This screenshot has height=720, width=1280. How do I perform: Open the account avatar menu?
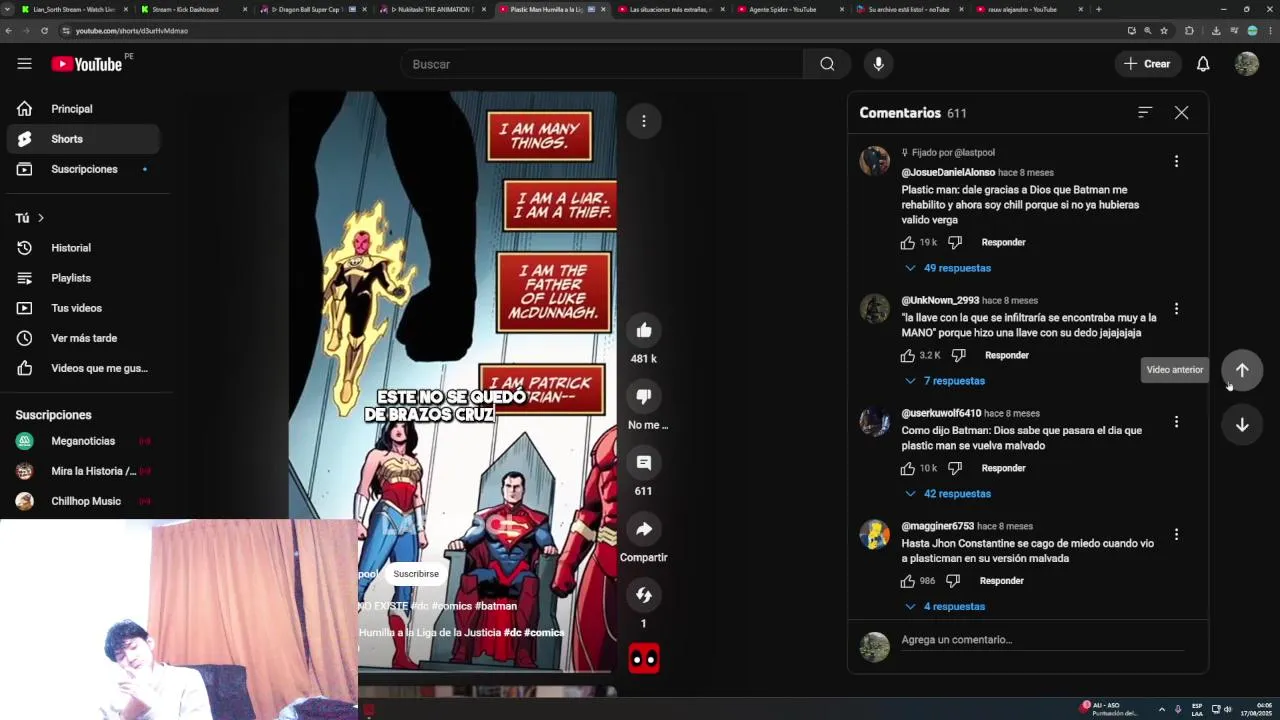click(x=1246, y=64)
